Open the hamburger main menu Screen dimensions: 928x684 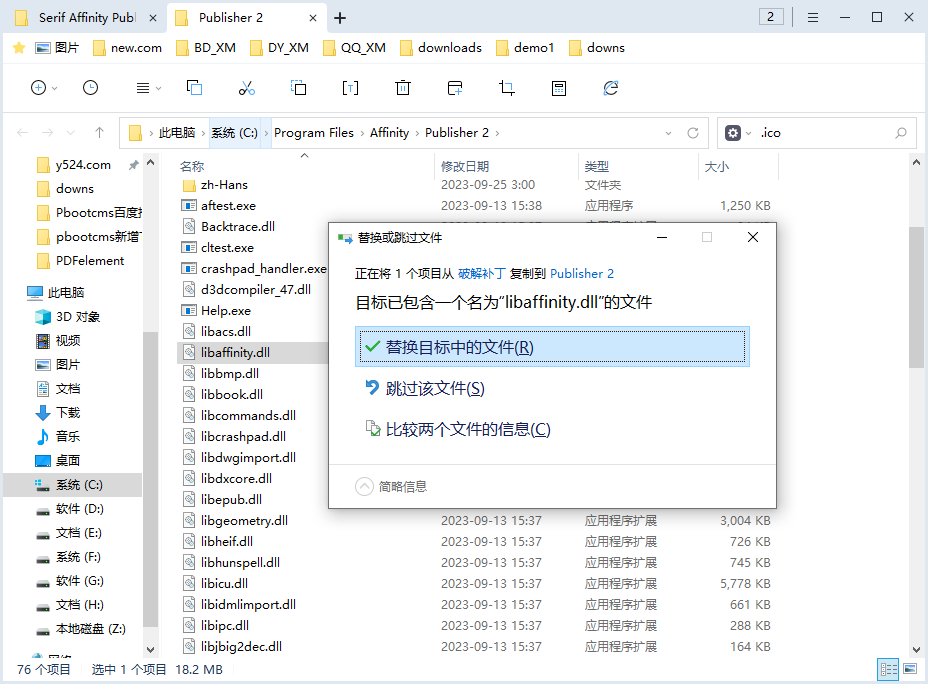[x=813, y=18]
